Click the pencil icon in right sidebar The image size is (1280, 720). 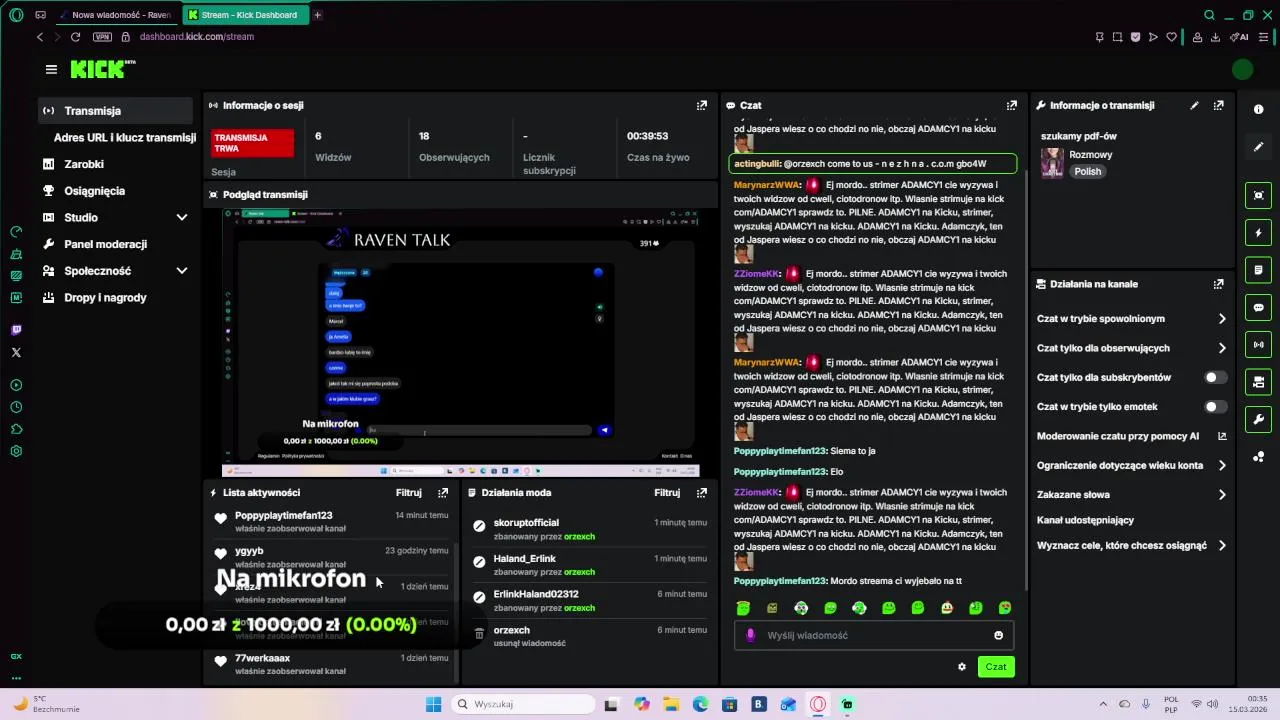pyautogui.click(x=1258, y=146)
